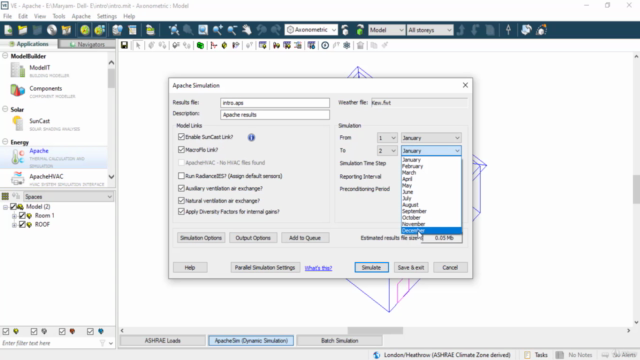Select December from the month list
This screenshot has height=360, width=640.
click(431, 230)
